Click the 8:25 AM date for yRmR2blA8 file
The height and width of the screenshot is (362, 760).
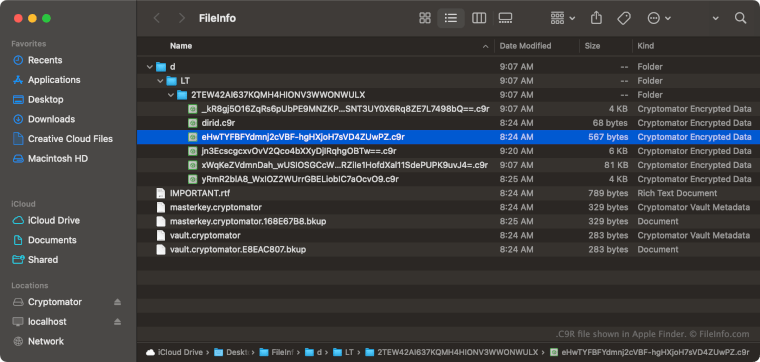[x=516, y=179]
